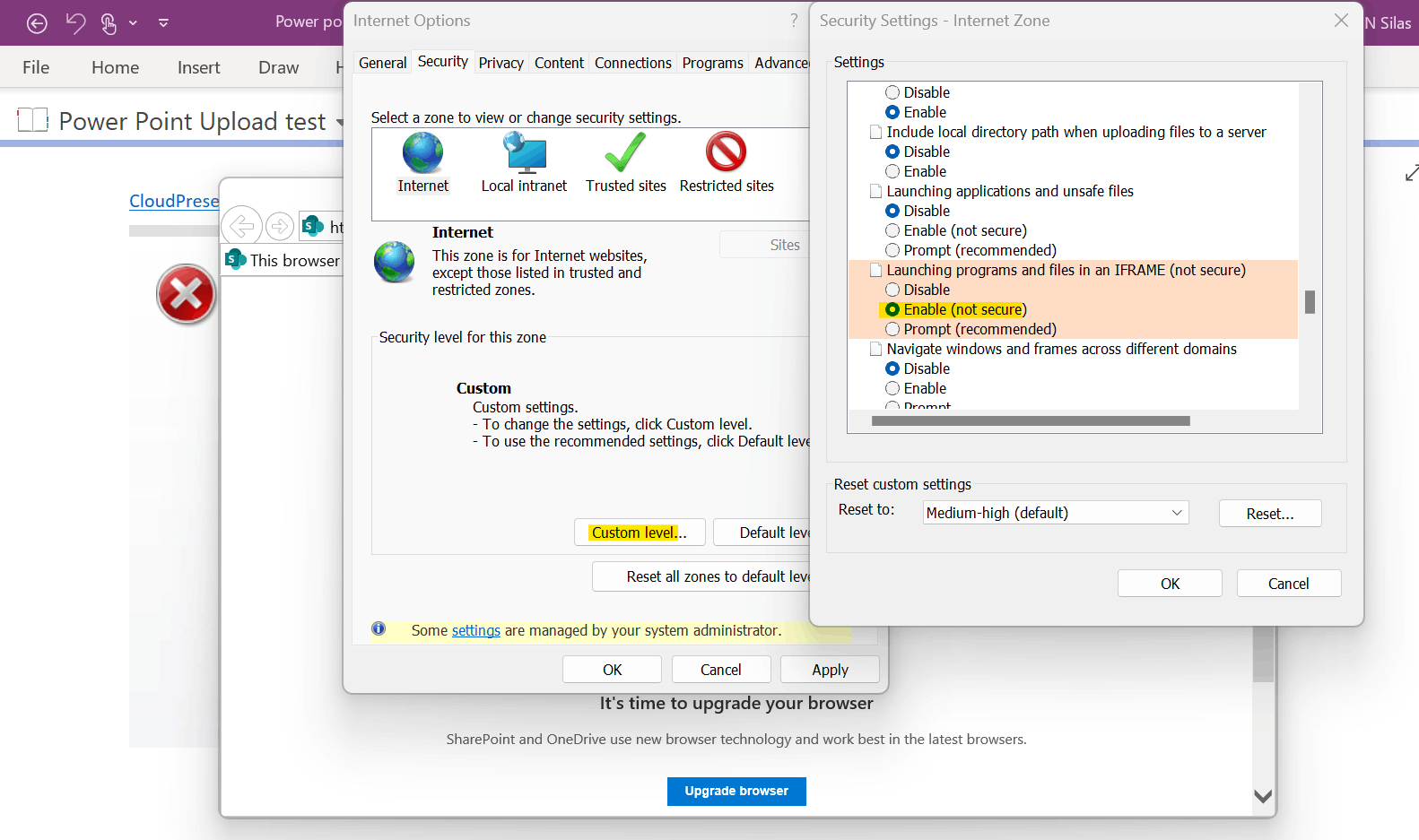Select Prompt (recommended) for IFRAME launching
This screenshot has width=1419, height=840.
tap(892, 329)
